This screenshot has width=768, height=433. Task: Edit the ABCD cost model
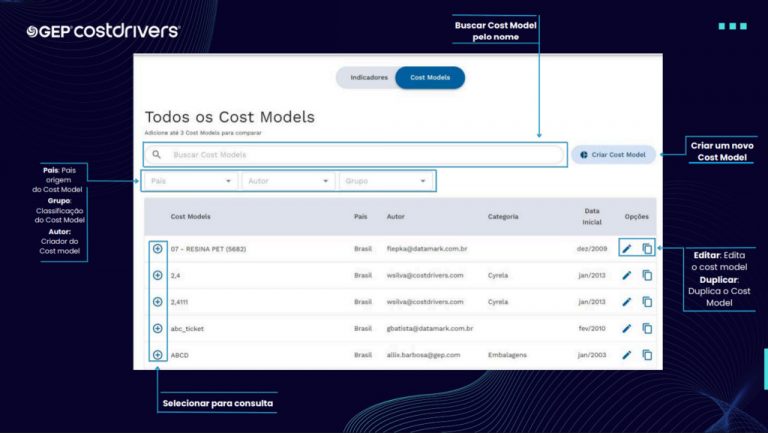pyautogui.click(x=627, y=355)
